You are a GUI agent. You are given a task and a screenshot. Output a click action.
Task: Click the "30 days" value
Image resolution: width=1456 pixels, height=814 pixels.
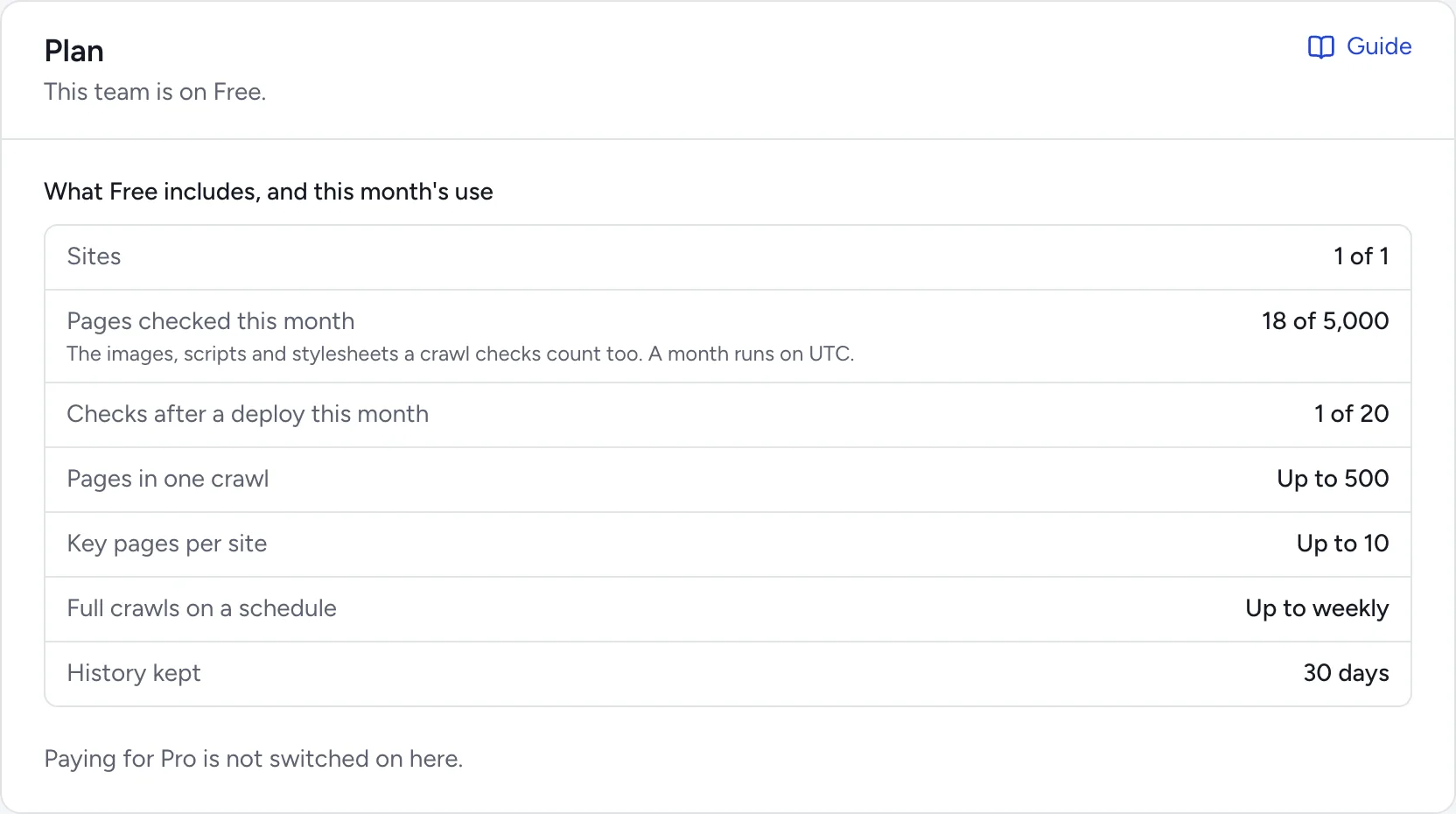[1346, 673]
